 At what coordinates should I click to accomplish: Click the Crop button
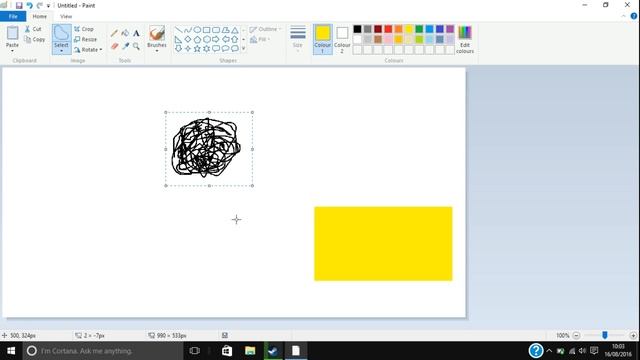84,29
